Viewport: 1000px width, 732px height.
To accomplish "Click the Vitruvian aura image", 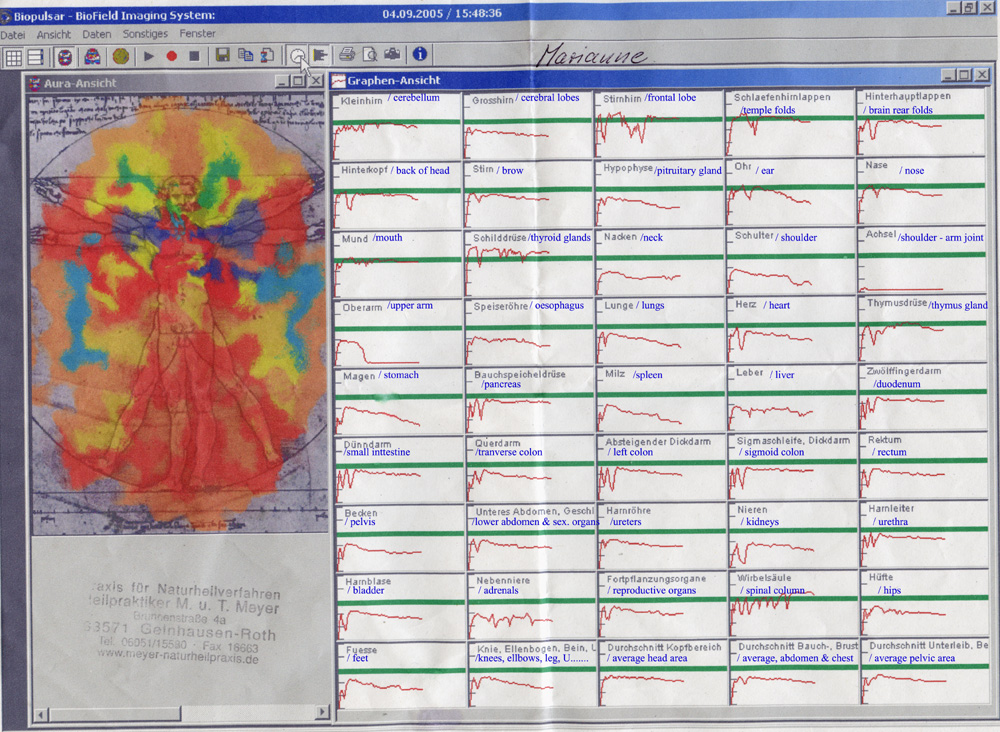I will 179,315.
